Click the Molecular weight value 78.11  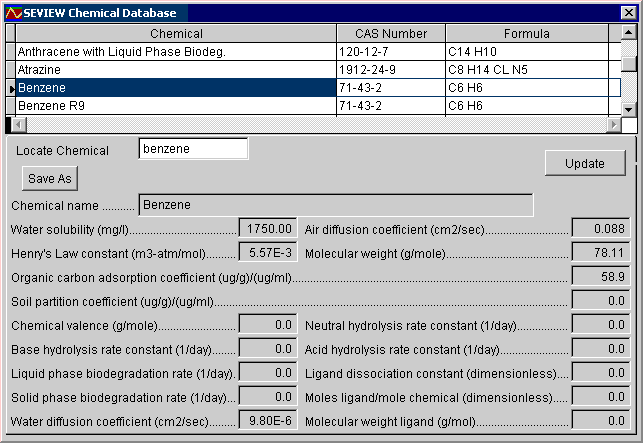point(601,253)
